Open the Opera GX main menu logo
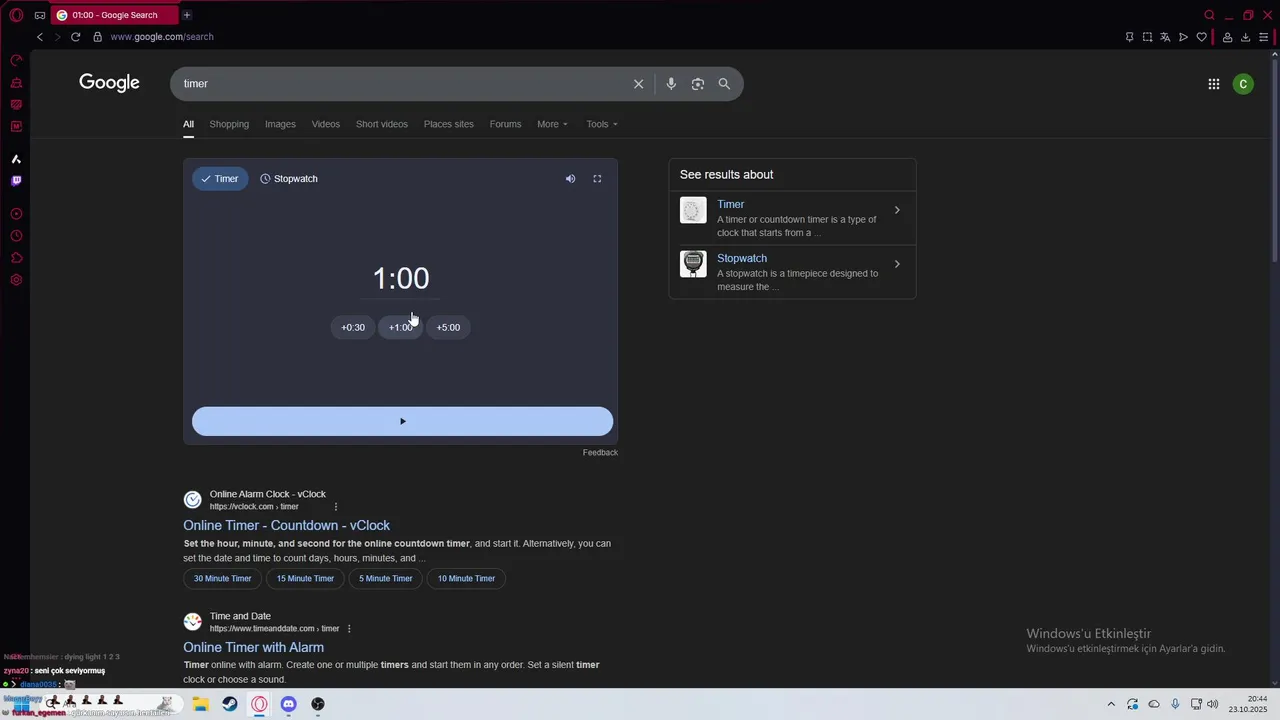1280x720 pixels. tap(16, 15)
